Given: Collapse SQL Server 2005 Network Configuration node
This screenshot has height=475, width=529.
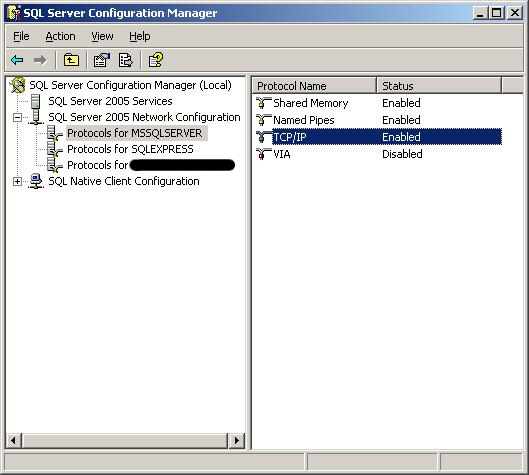Looking at the screenshot, I should point(17,117).
